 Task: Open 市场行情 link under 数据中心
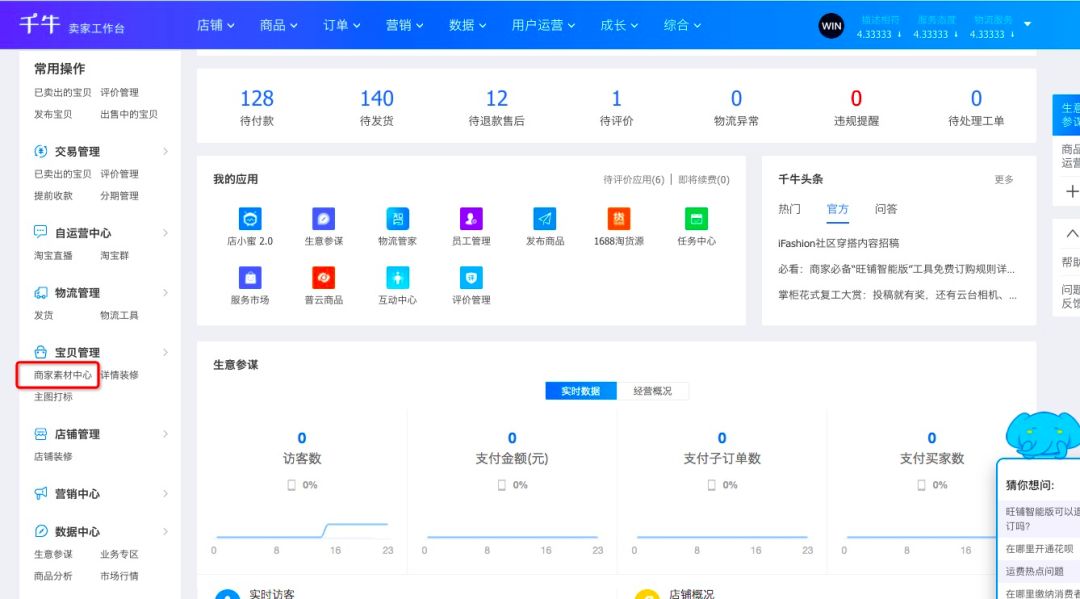coord(119,576)
